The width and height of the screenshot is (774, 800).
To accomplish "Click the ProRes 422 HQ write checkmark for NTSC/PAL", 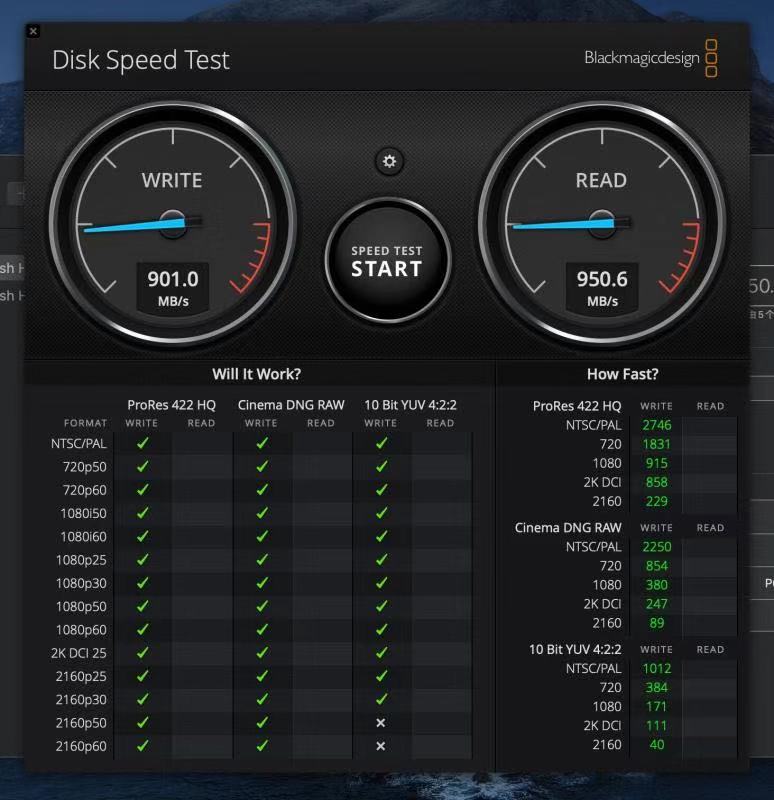I will point(143,443).
